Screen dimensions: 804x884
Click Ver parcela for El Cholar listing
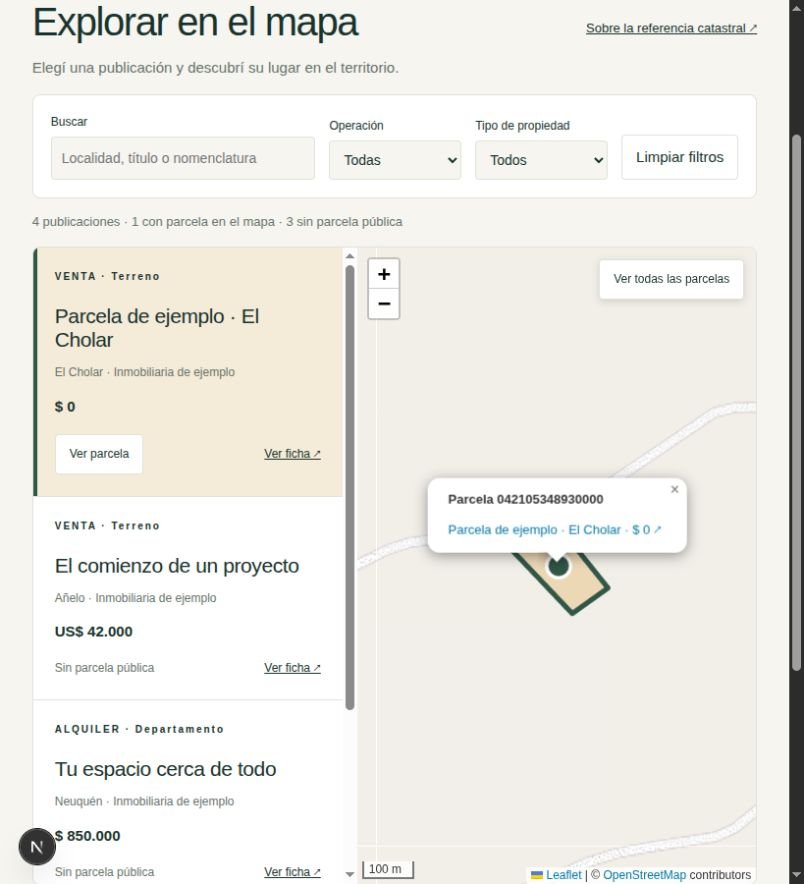99,454
